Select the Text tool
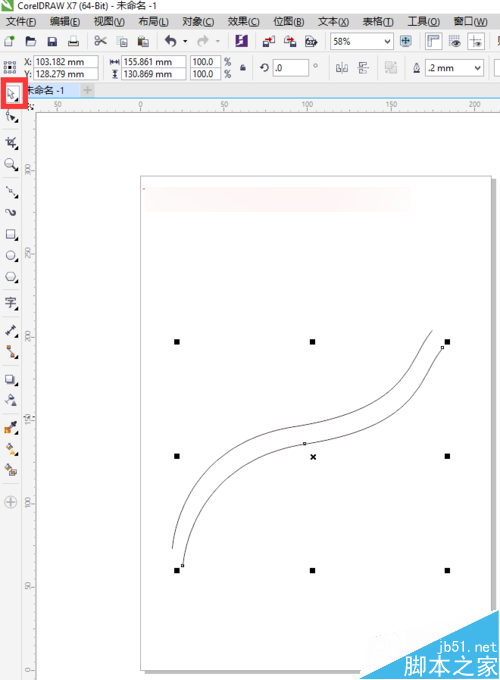 (x=11, y=303)
